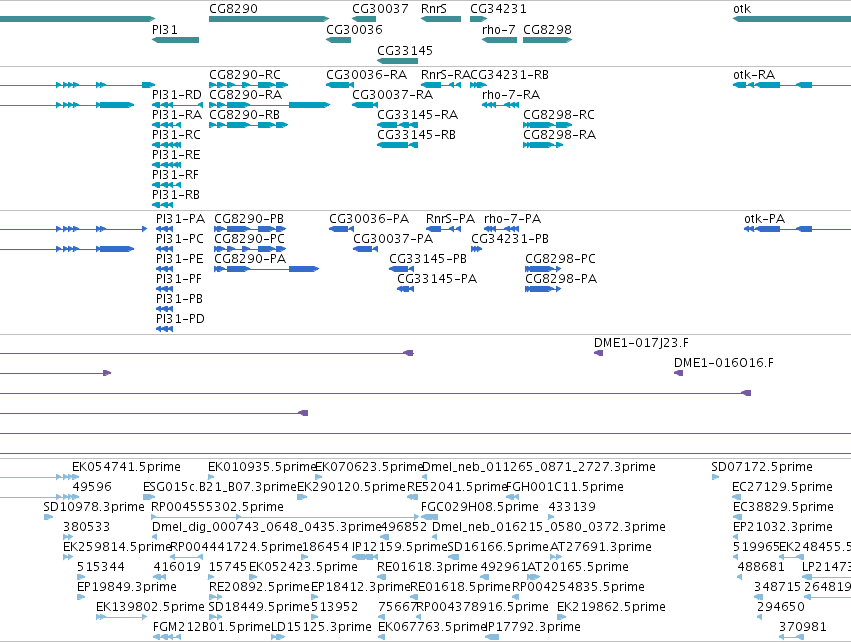Select the Pl31-RA transcript label
The width and height of the screenshot is (851, 642).
tap(176, 115)
